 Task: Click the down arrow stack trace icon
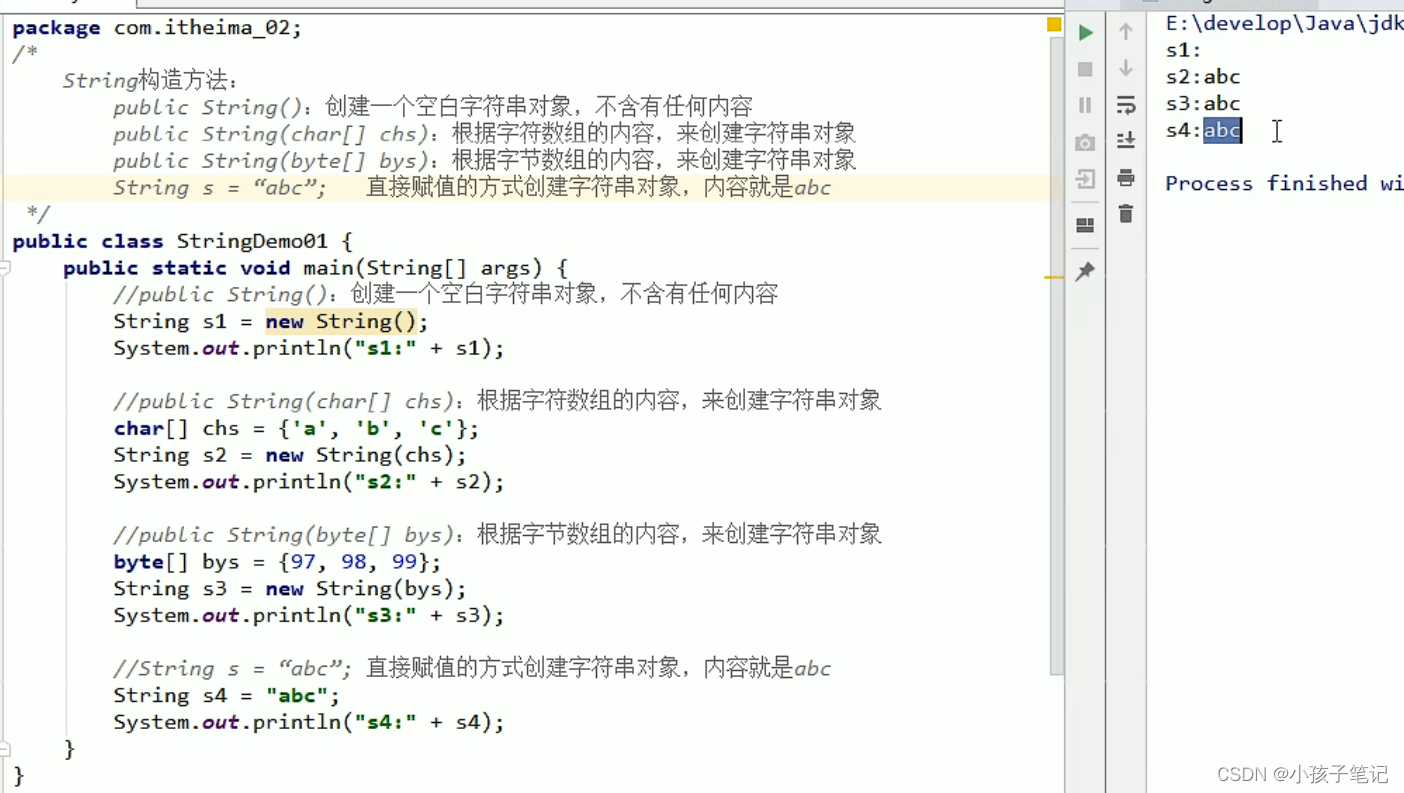pyautogui.click(x=1126, y=68)
